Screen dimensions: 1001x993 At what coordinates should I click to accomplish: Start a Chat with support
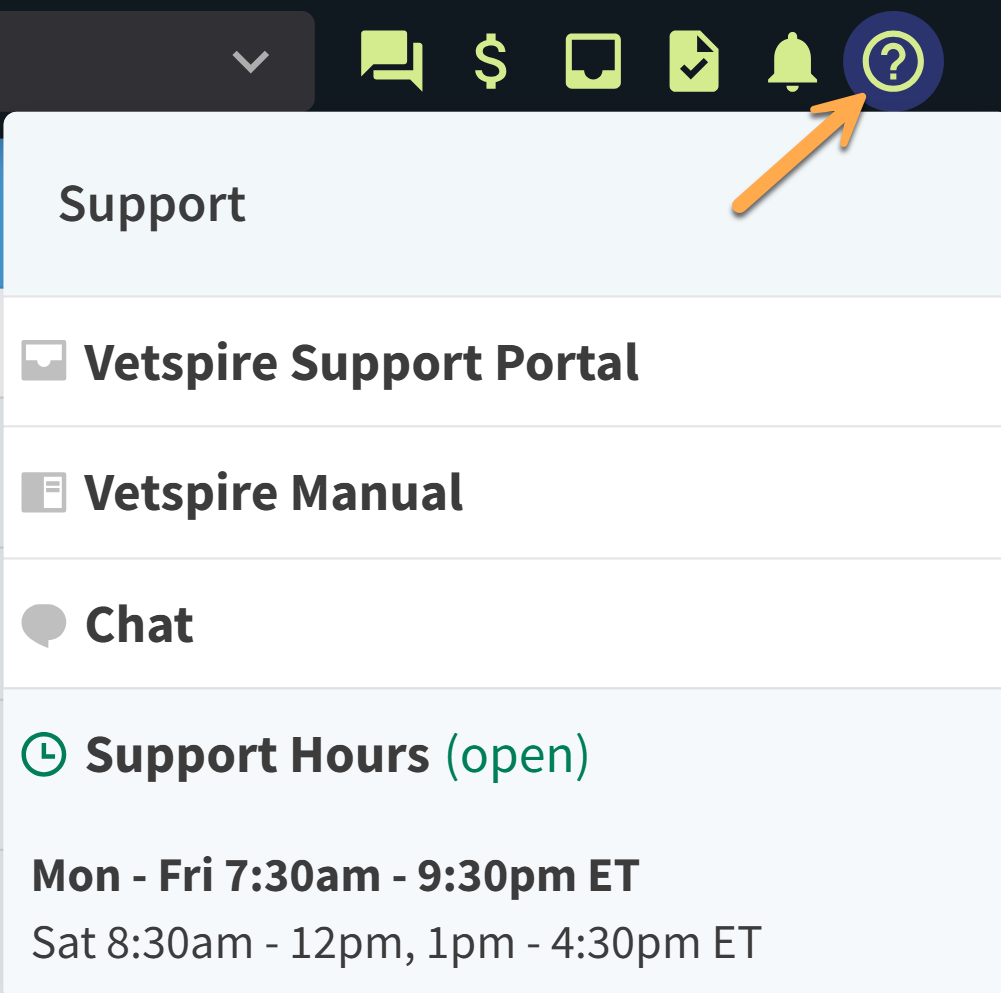click(139, 624)
